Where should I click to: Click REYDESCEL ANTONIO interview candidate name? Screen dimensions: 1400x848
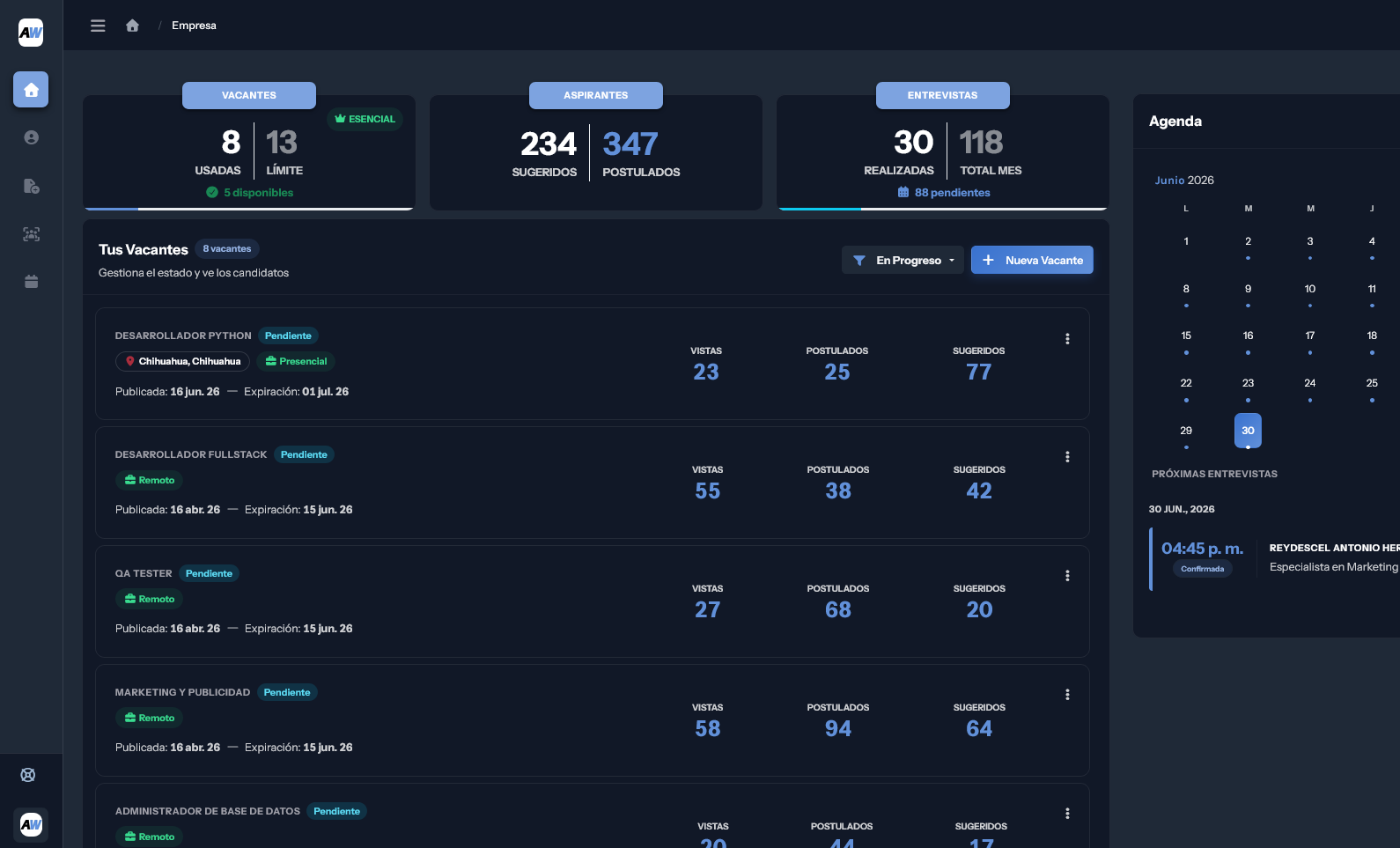[1335, 548]
